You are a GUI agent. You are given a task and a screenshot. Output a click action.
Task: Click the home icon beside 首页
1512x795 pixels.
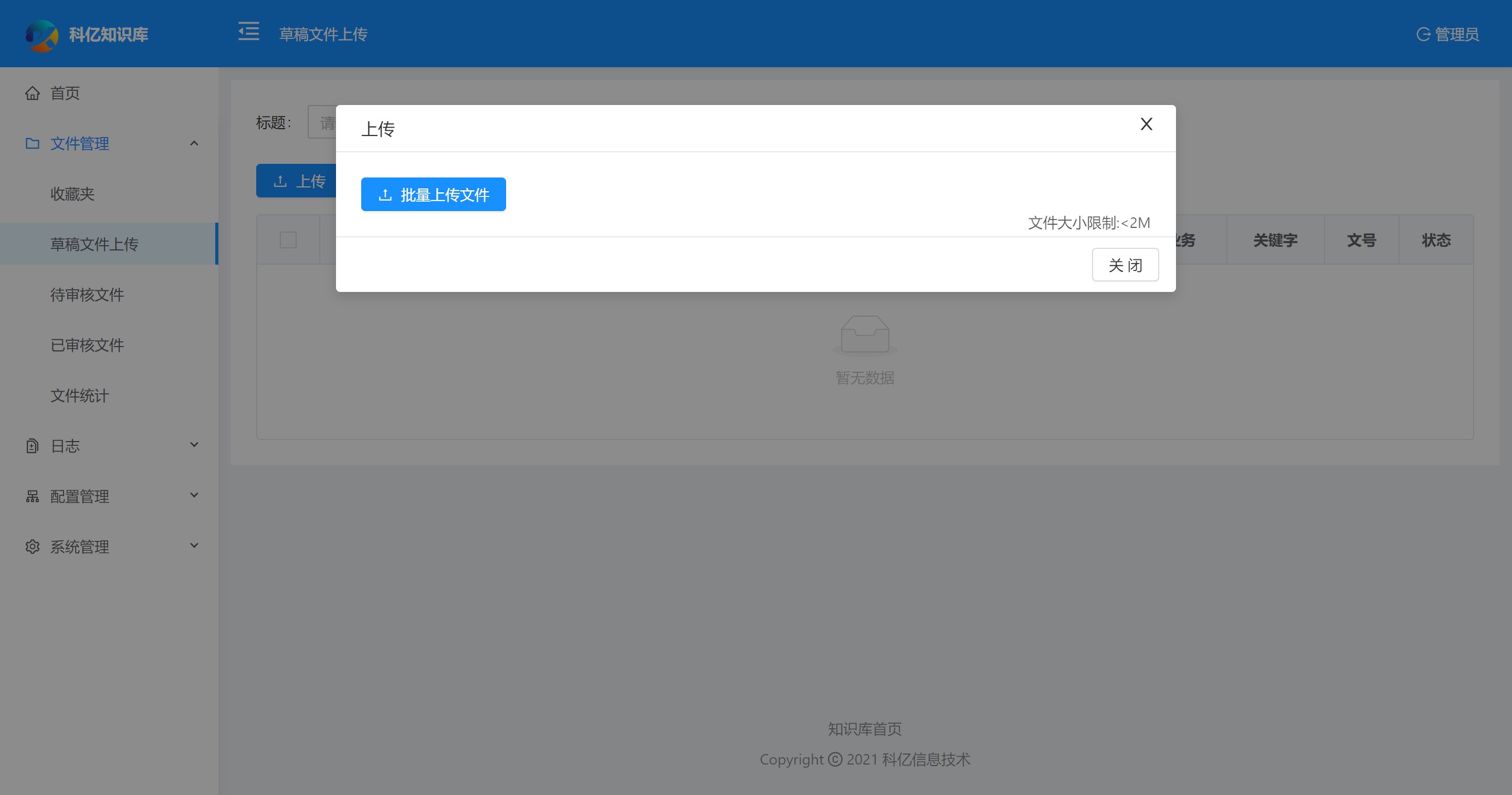tap(32, 93)
